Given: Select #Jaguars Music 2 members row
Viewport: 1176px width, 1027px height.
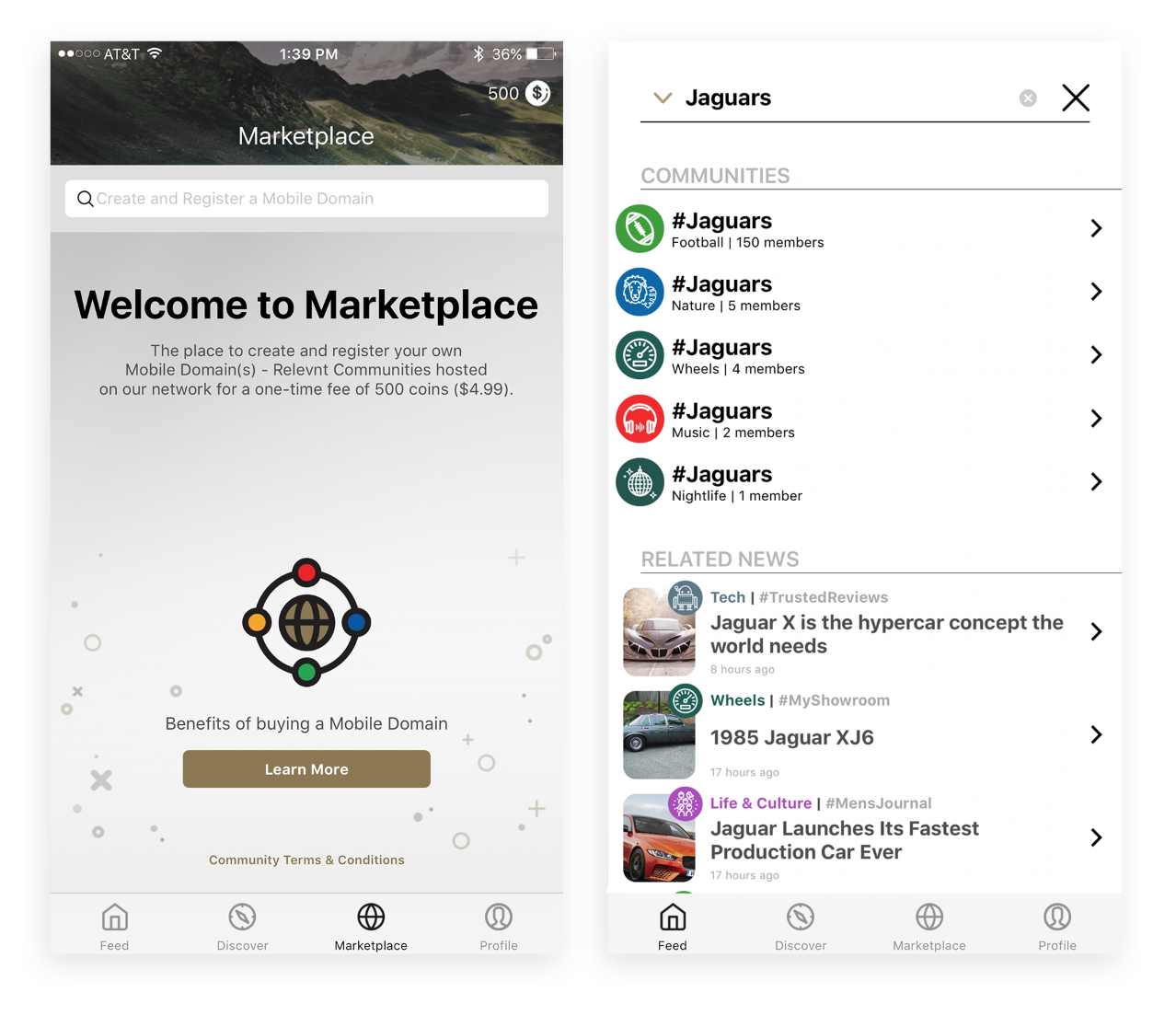Looking at the screenshot, I should 864,419.
